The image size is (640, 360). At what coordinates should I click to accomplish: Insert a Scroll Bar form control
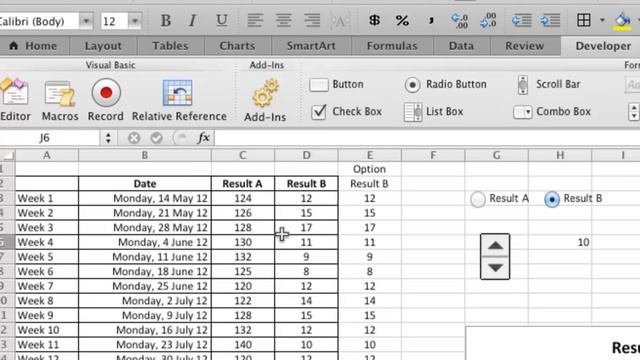pyautogui.click(x=548, y=84)
